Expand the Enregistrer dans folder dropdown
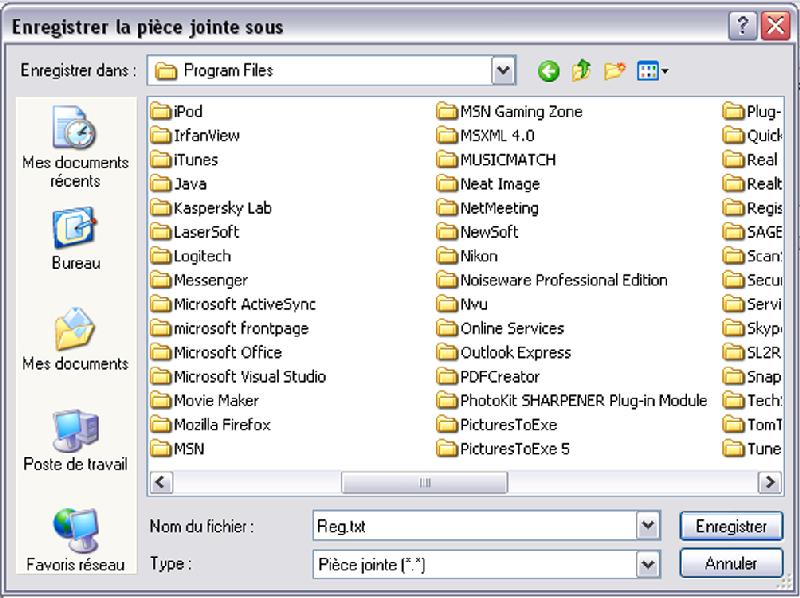The width and height of the screenshot is (800, 598). (x=504, y=70)
